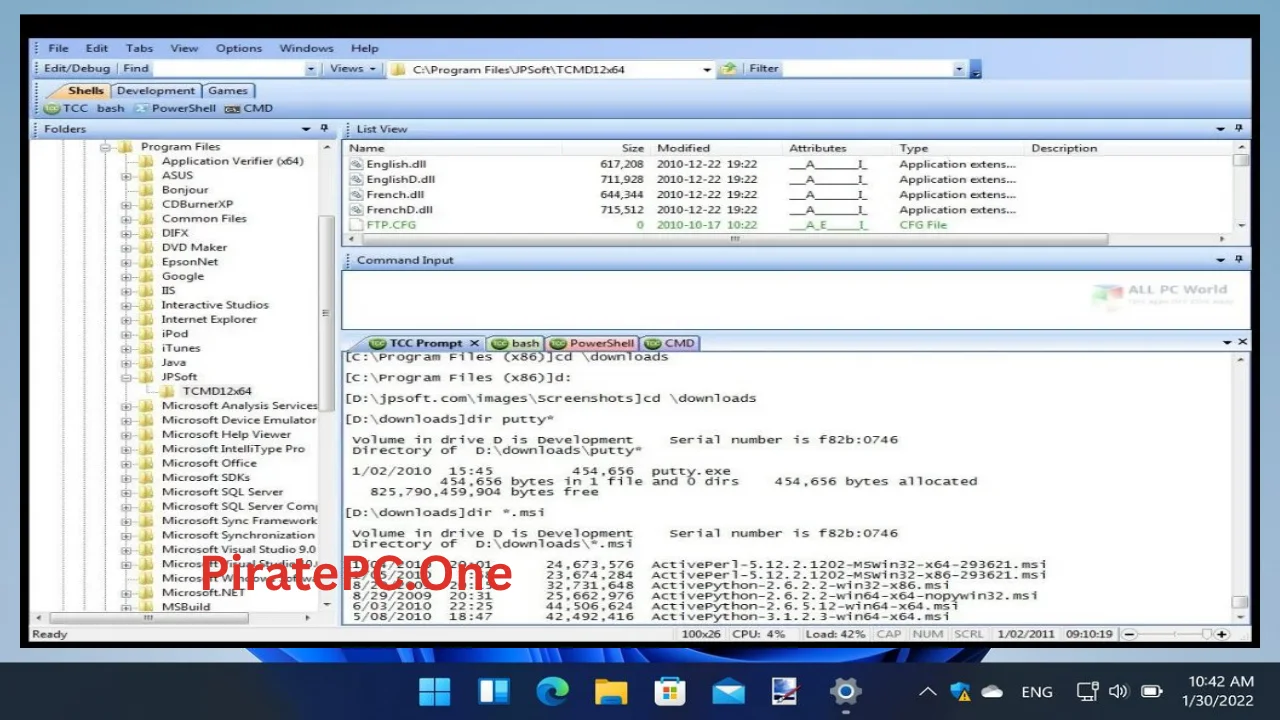This screenshot has height=720, width=1280.
Task: Open the Windows menu
Action: [306, 48]
